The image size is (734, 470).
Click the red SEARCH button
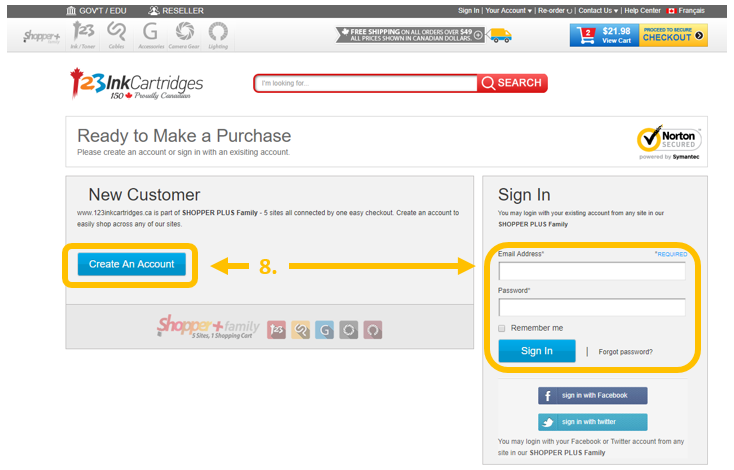(x=512, y=83)
